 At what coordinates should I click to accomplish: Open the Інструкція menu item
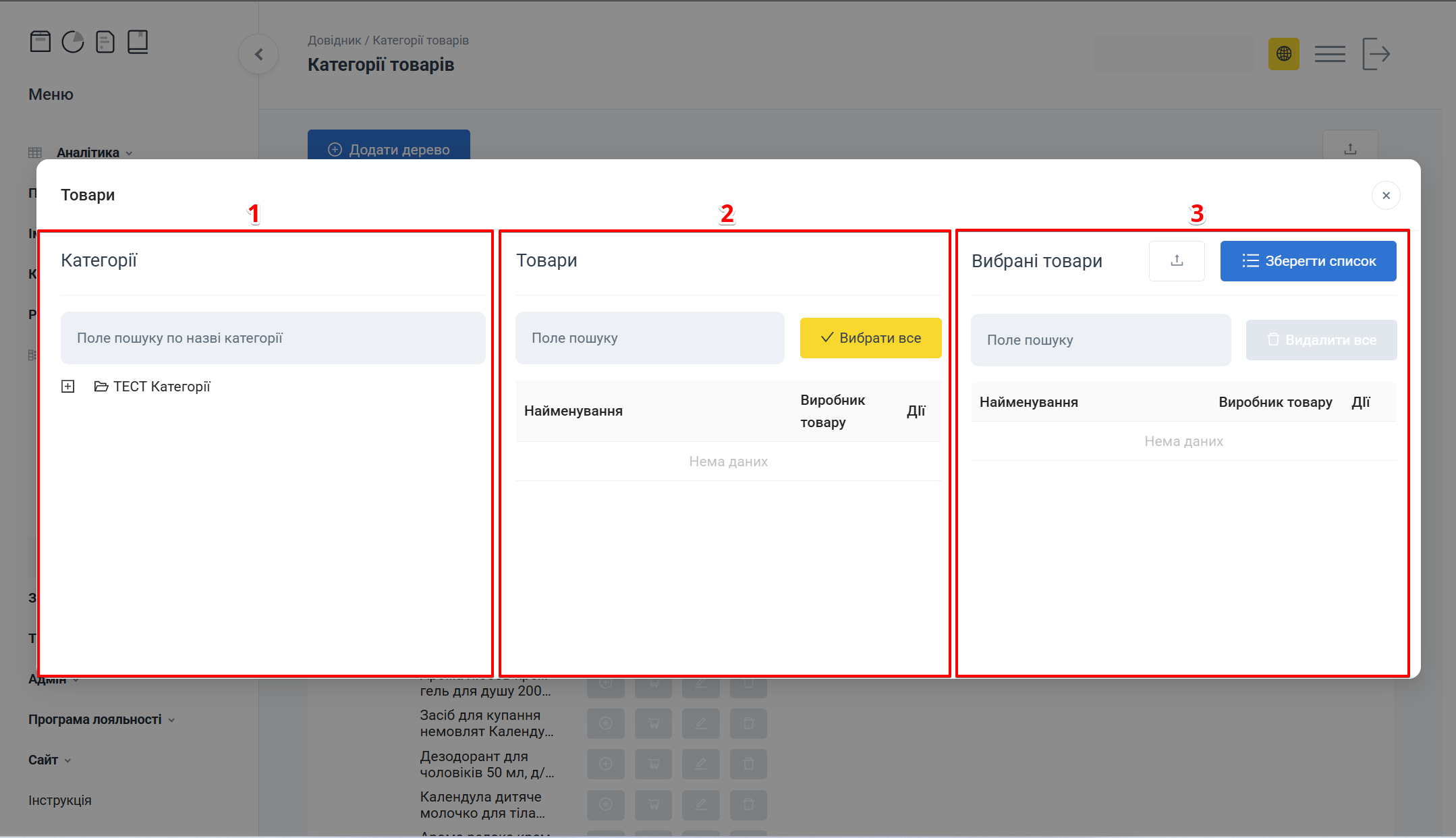point(59,800)
